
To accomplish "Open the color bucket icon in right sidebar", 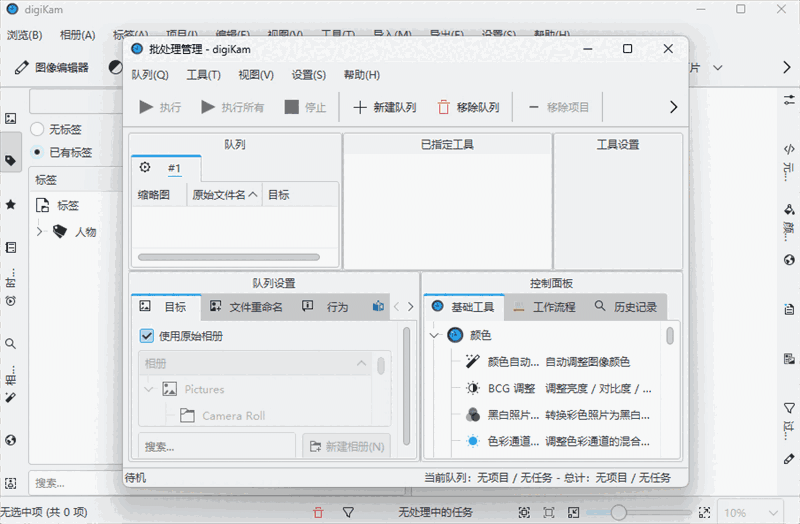I will [789, 209].
